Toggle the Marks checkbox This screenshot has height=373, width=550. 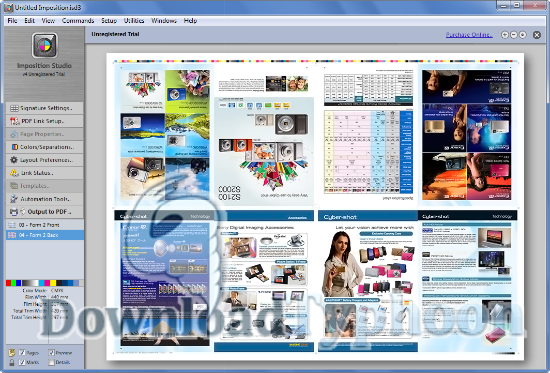pyautogui.click(x=22, y=362)
